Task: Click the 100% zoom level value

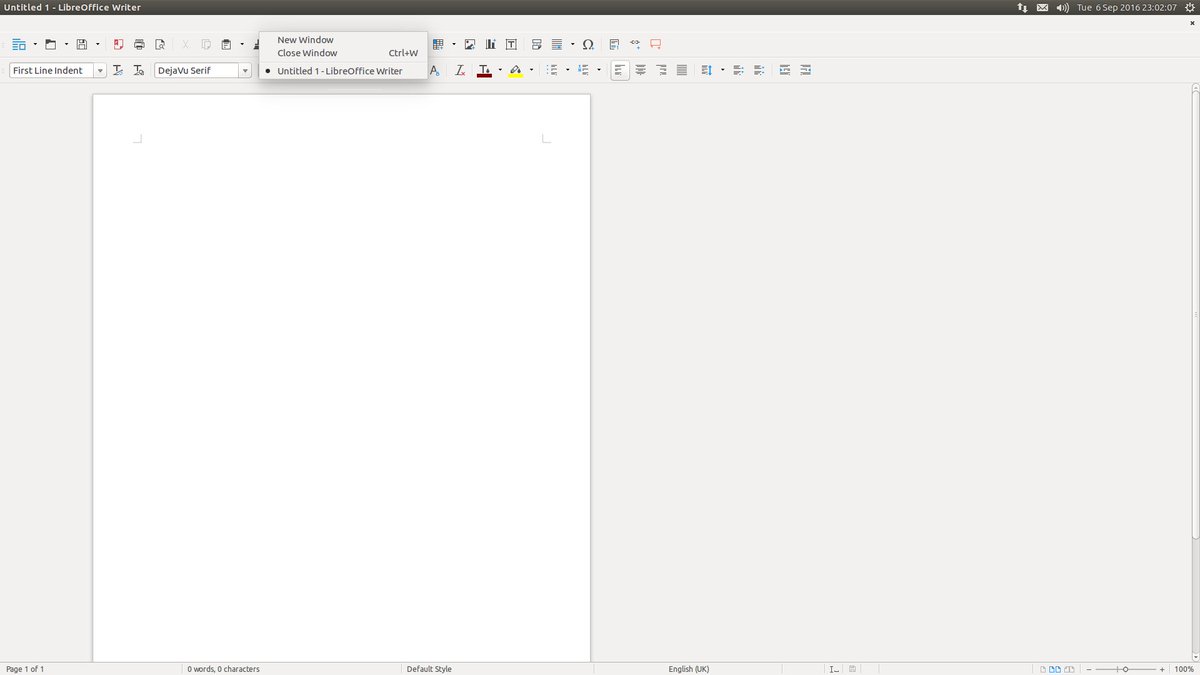Action: tap(1184, 669)
